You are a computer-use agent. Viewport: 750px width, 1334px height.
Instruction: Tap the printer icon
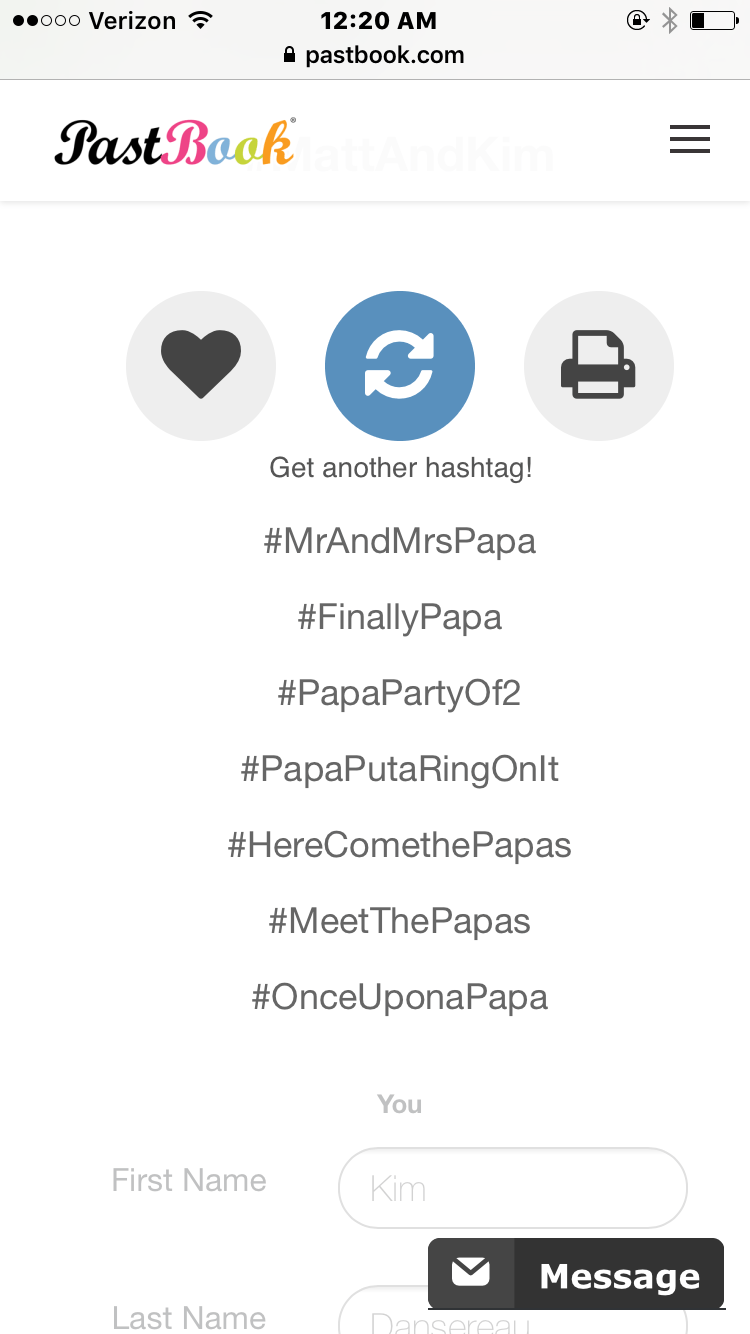tap(598, 365)
